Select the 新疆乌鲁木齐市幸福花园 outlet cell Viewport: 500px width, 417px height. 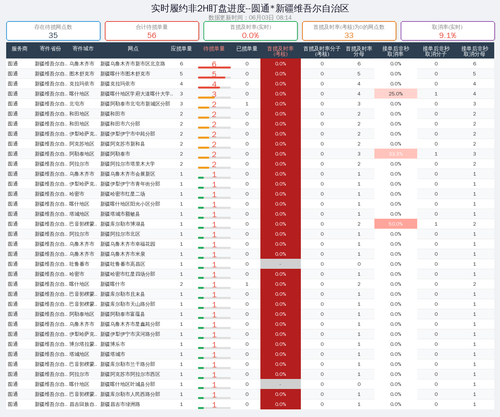128,244
